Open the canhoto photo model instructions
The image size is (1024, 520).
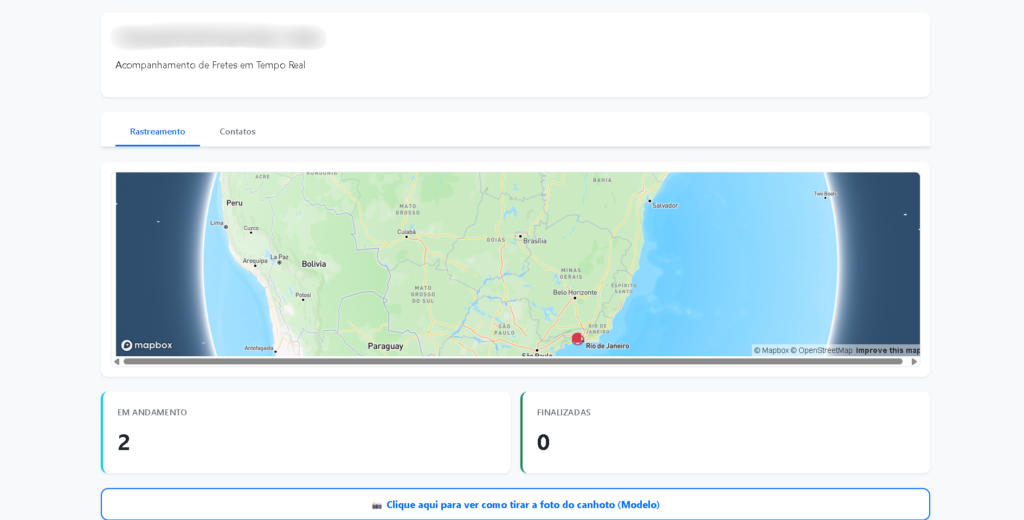pos(522,505)
